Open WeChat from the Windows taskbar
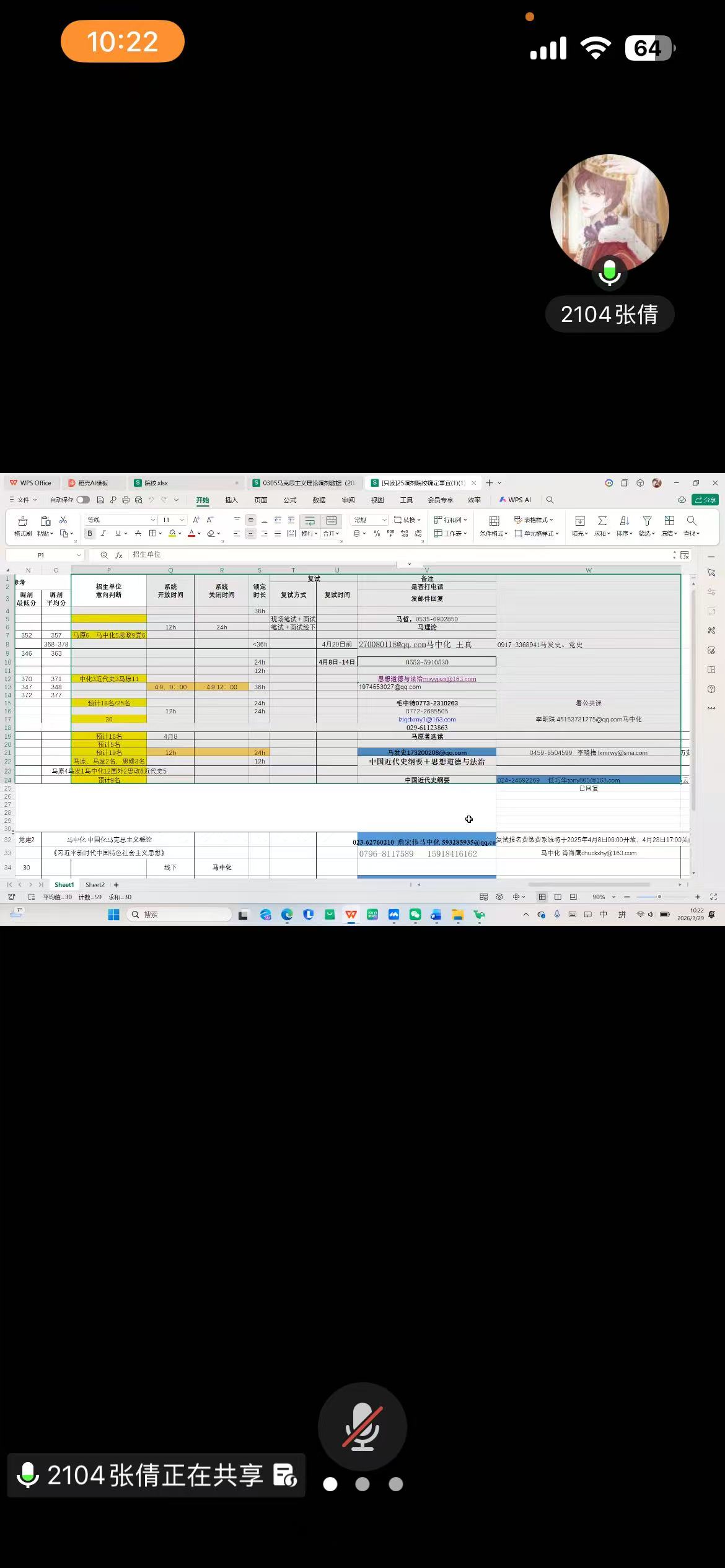Image resolution: width=725 pixels, height=1568 pixels. click(x=415, y=915)
